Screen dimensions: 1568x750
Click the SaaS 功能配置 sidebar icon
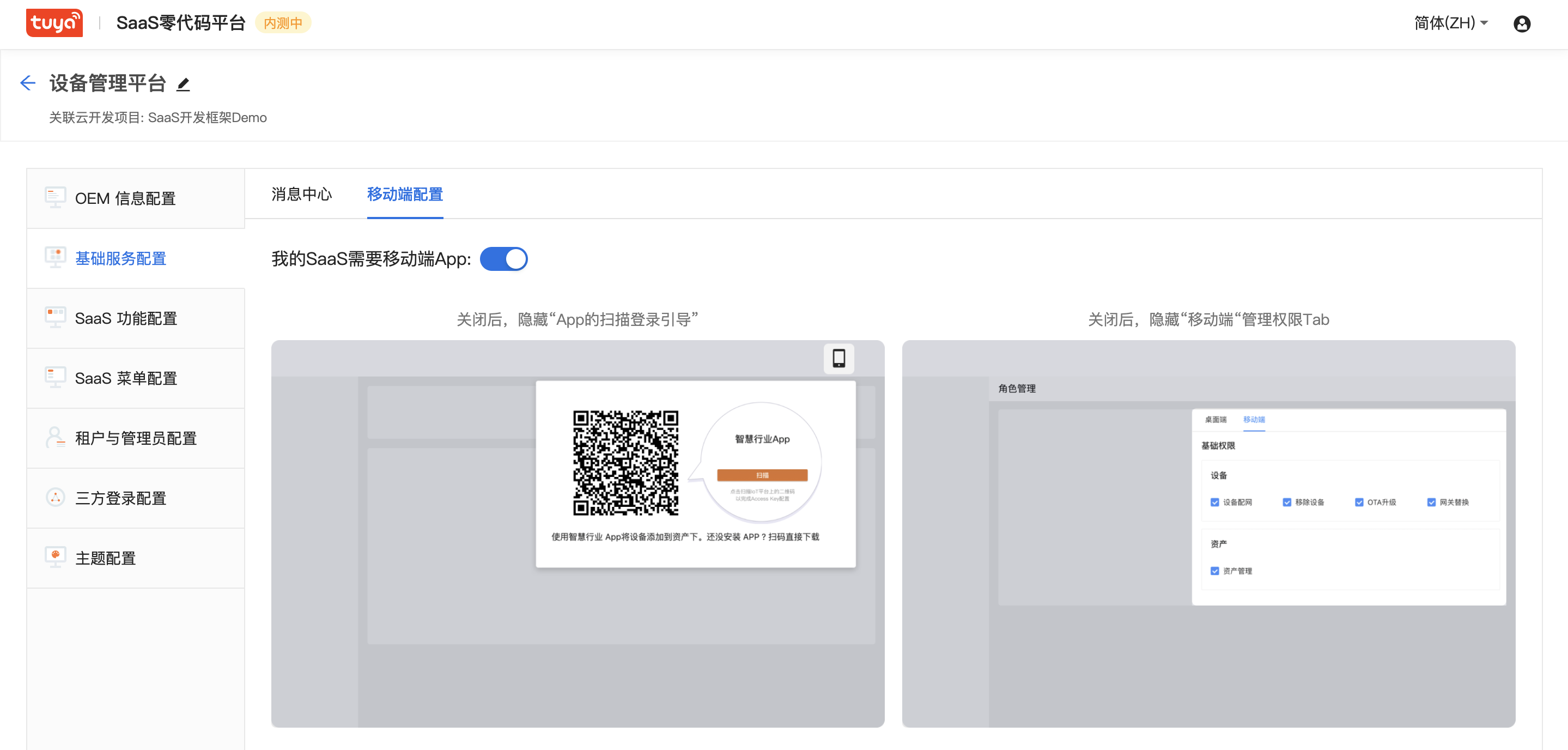[56, 318]
